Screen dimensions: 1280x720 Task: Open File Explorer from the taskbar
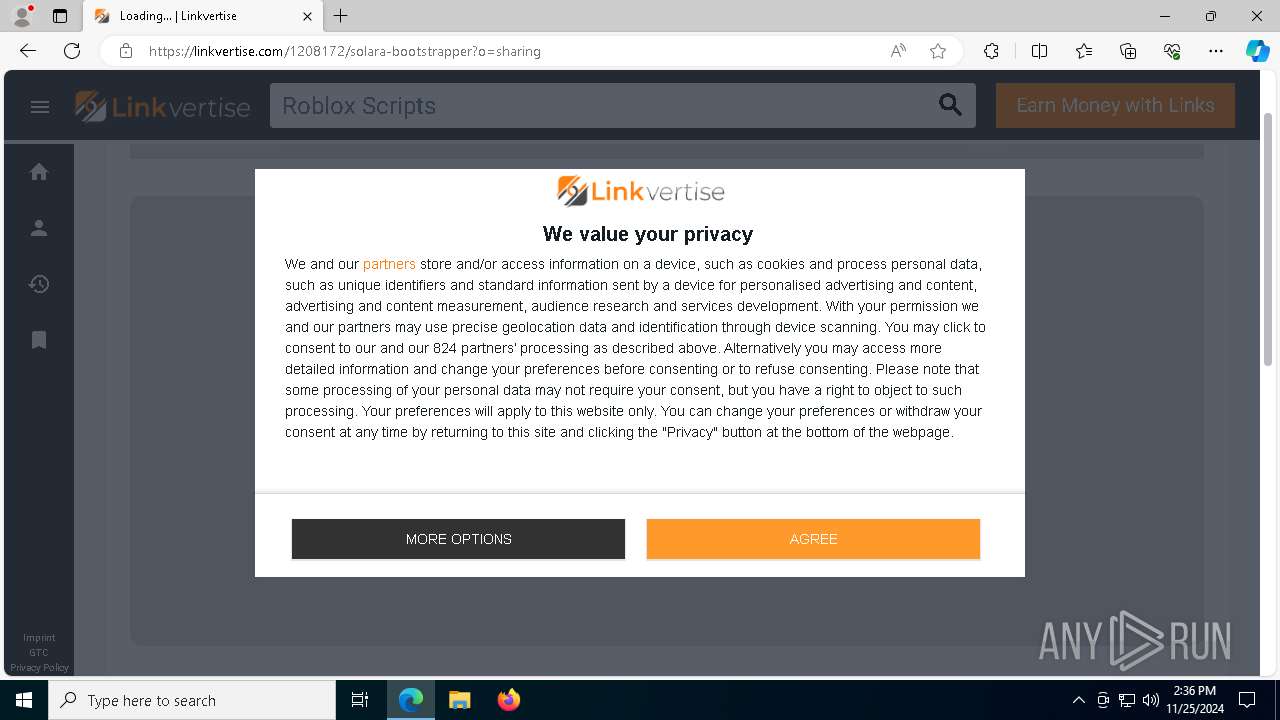[459, 700]
